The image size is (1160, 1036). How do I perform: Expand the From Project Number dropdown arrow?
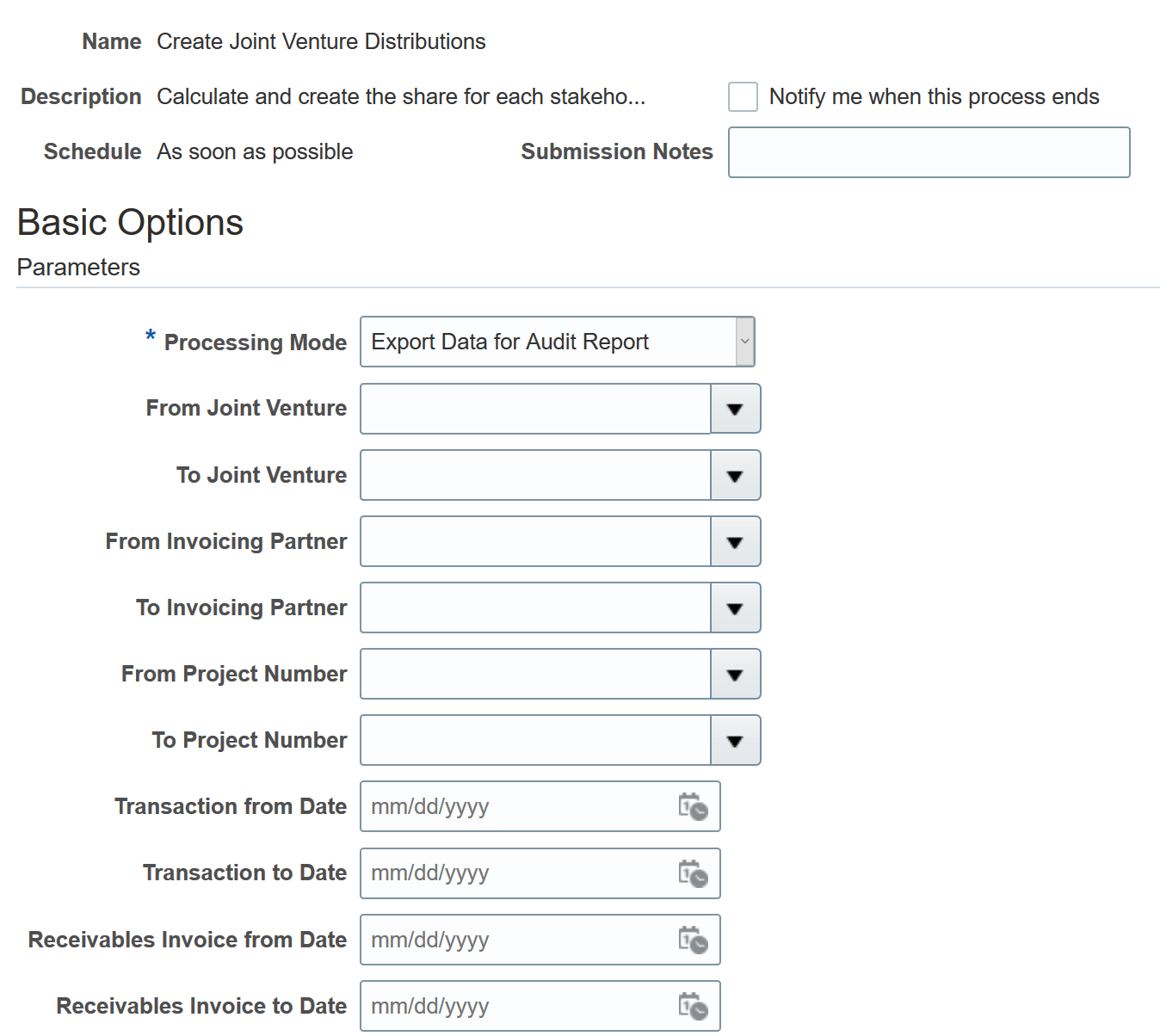(x=735, y=675)
